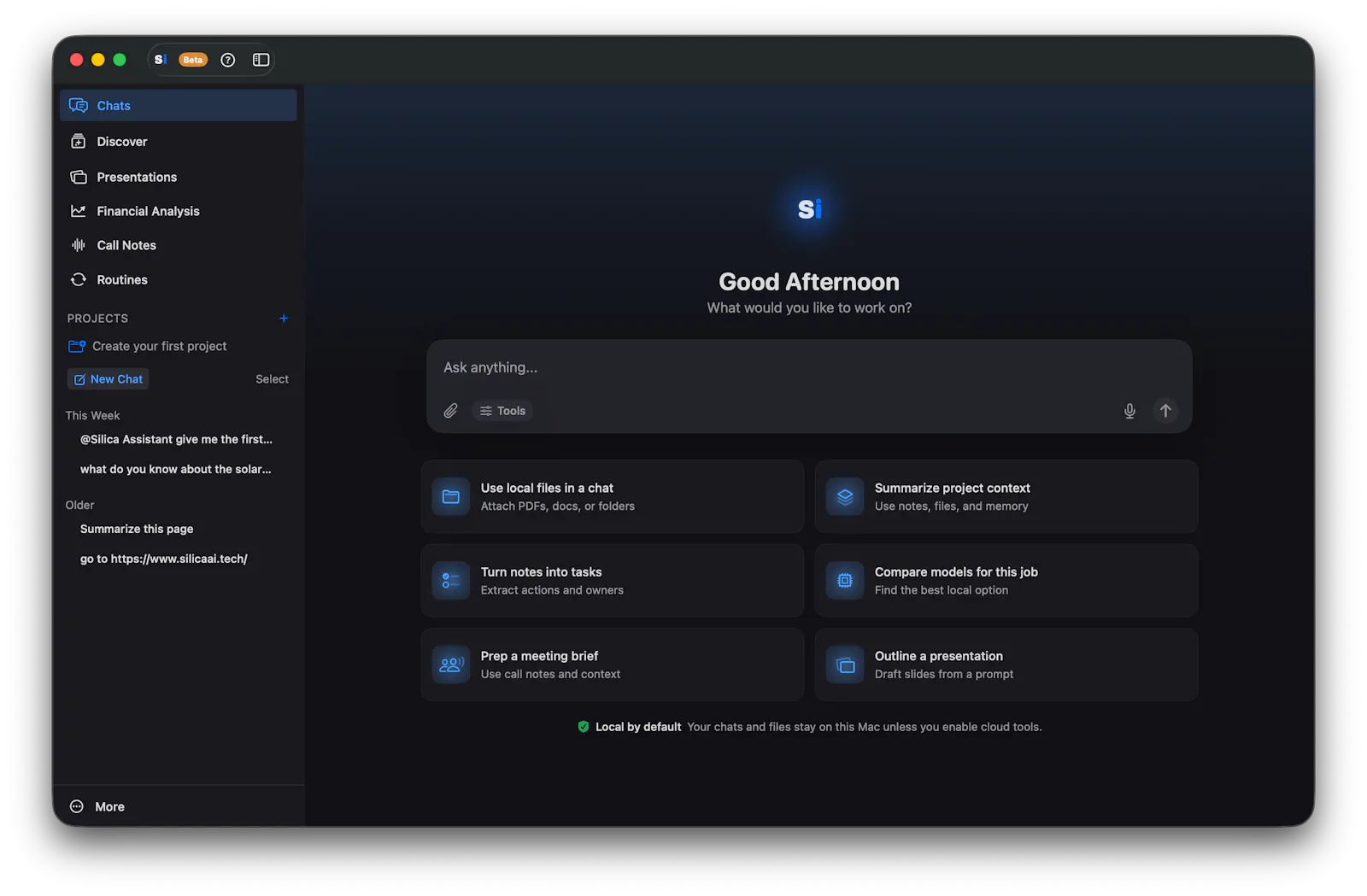Screen dimensions: 1367x896
Task: Add a new project with plus icon
Action: tap(284, 319)
